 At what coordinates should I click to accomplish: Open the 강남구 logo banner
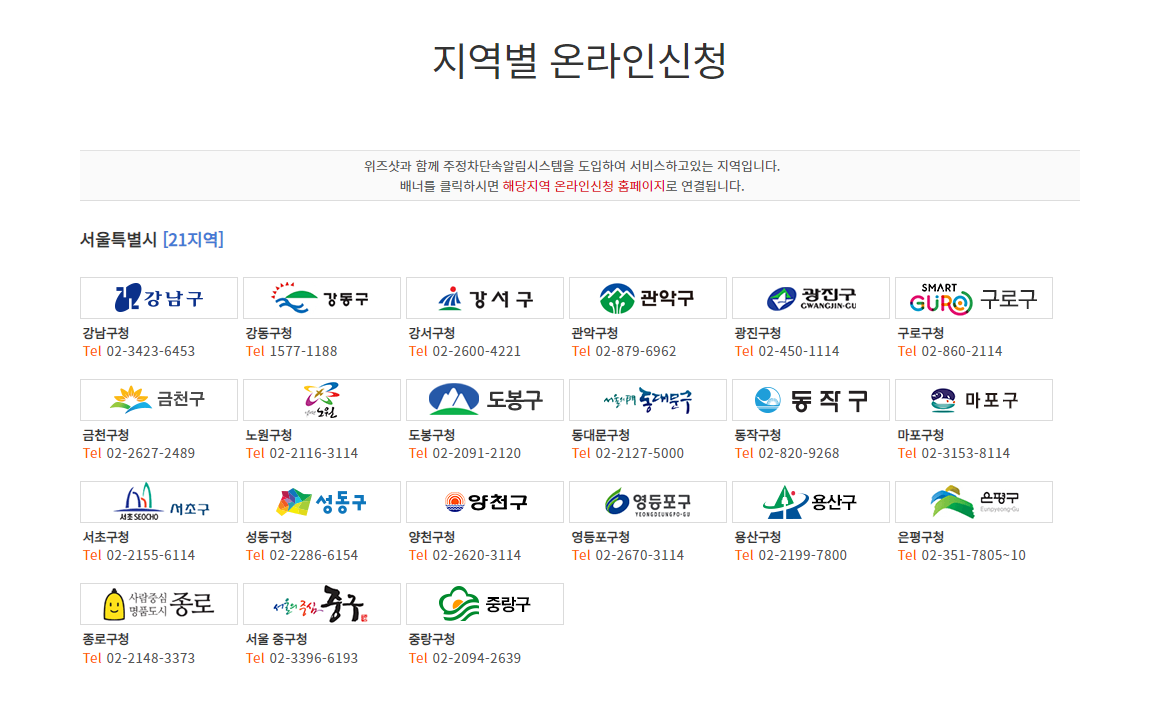[159, 298]
